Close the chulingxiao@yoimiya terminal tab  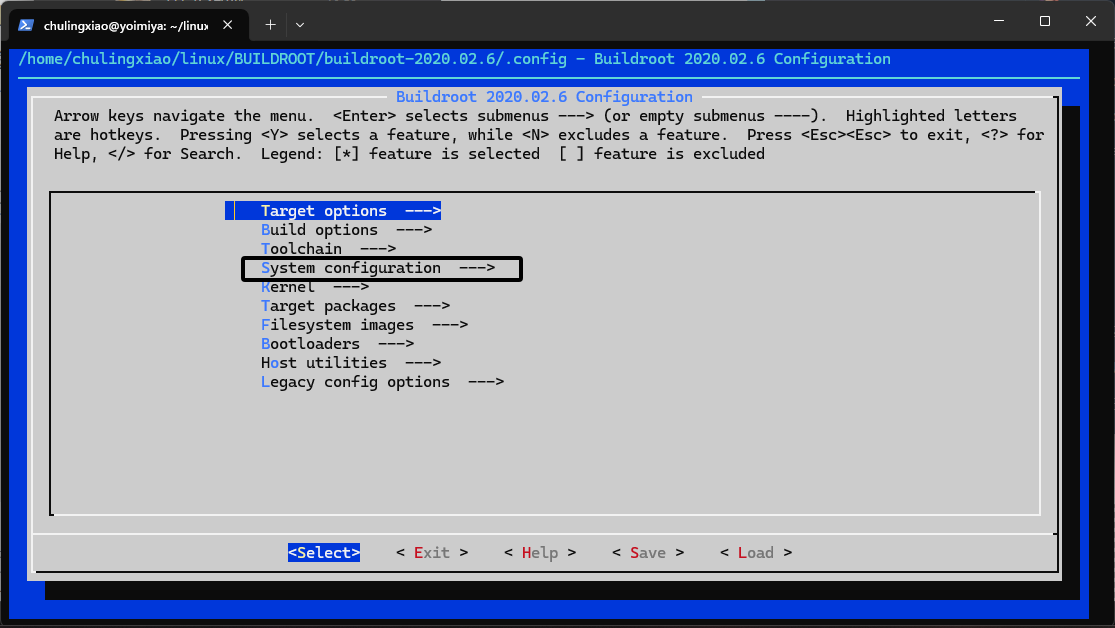coord(228,25)
